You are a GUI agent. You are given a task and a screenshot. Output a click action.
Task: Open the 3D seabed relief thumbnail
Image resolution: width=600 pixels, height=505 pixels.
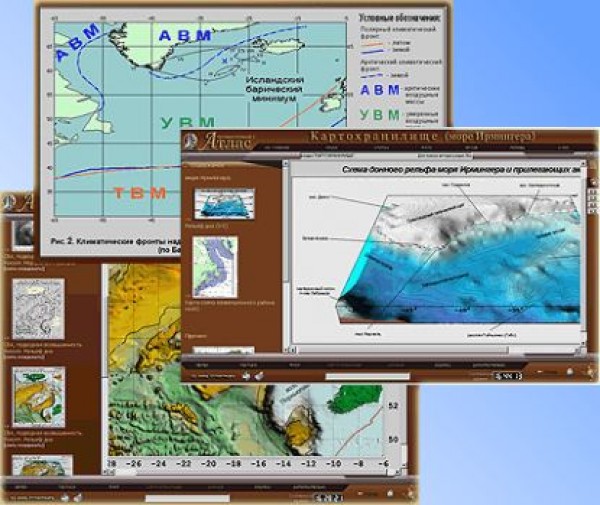tap(224, 204)
